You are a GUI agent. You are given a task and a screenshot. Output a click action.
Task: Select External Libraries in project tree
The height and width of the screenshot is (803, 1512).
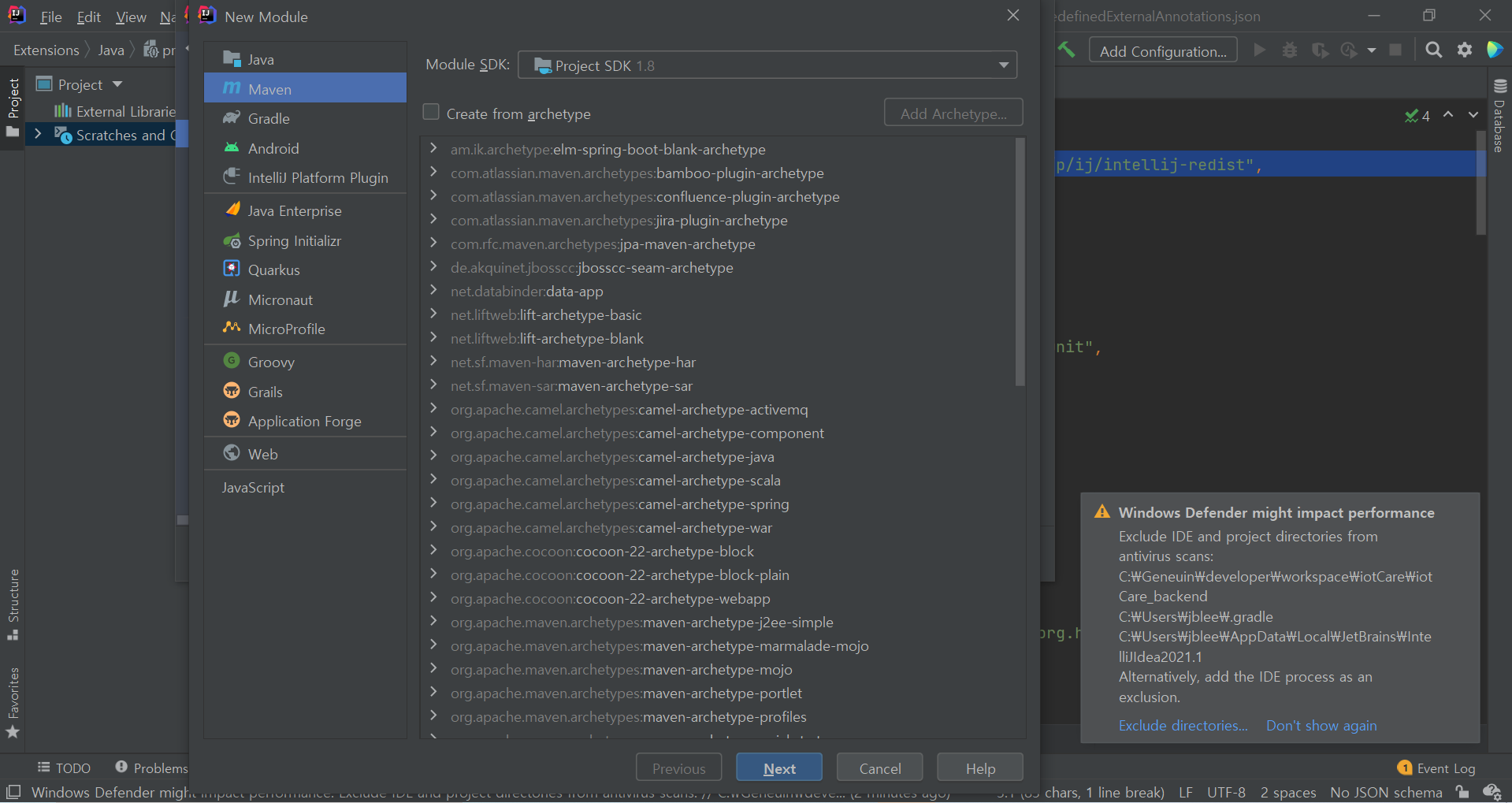click(116, 111)
